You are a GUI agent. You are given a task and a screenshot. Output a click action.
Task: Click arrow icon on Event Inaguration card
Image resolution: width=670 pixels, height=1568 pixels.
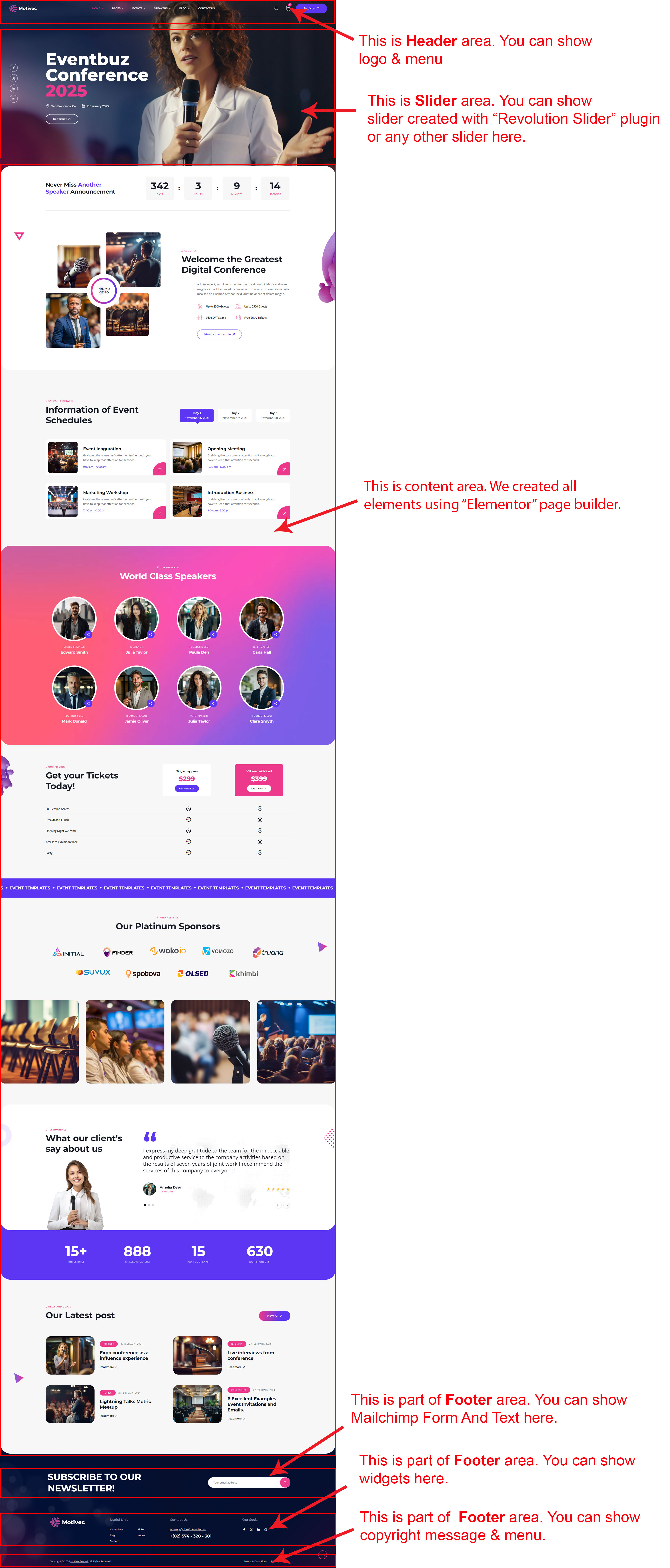[159, 469]
